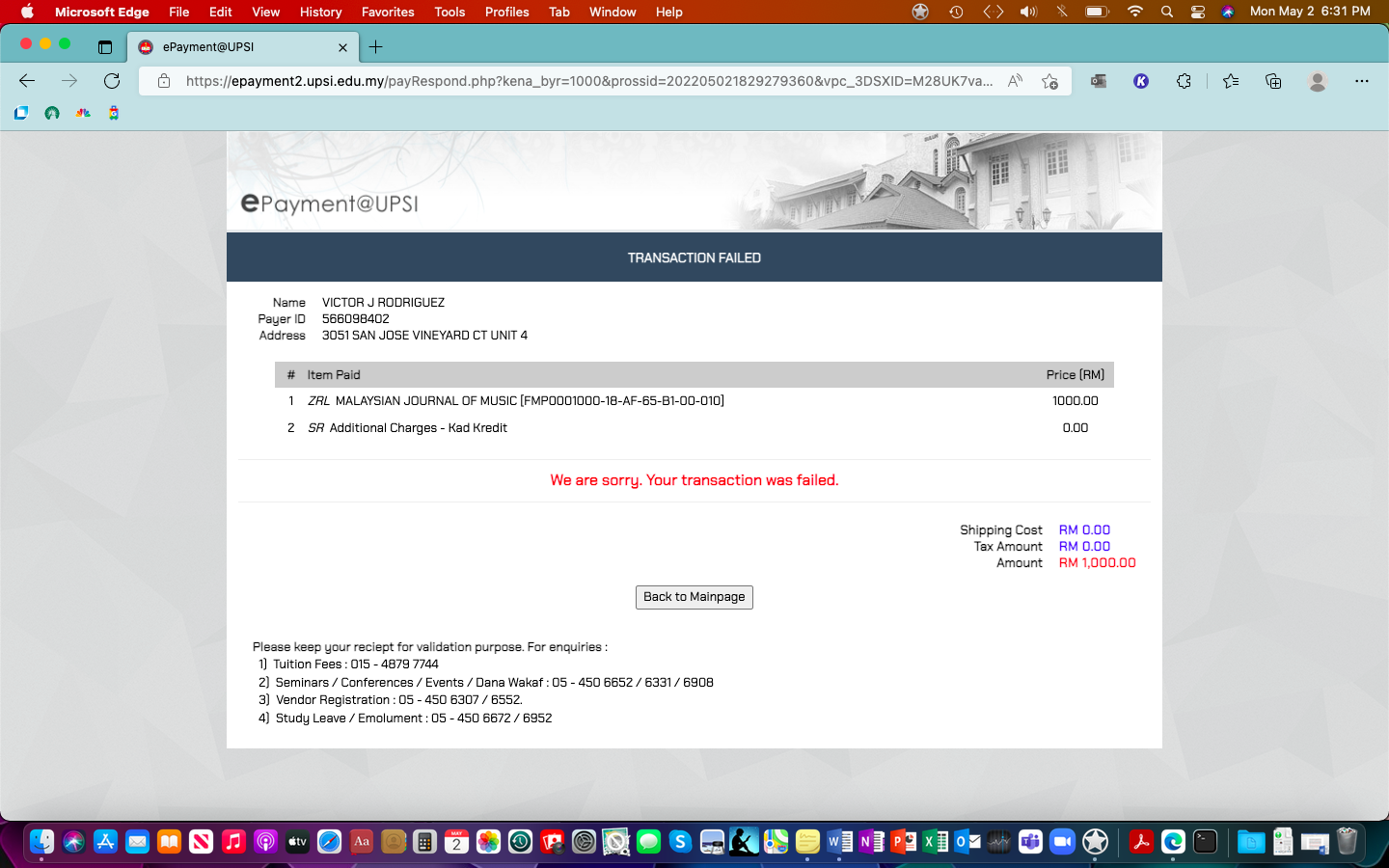Open Safari from the Dock

pyautogui.click(x=329, y=842)
